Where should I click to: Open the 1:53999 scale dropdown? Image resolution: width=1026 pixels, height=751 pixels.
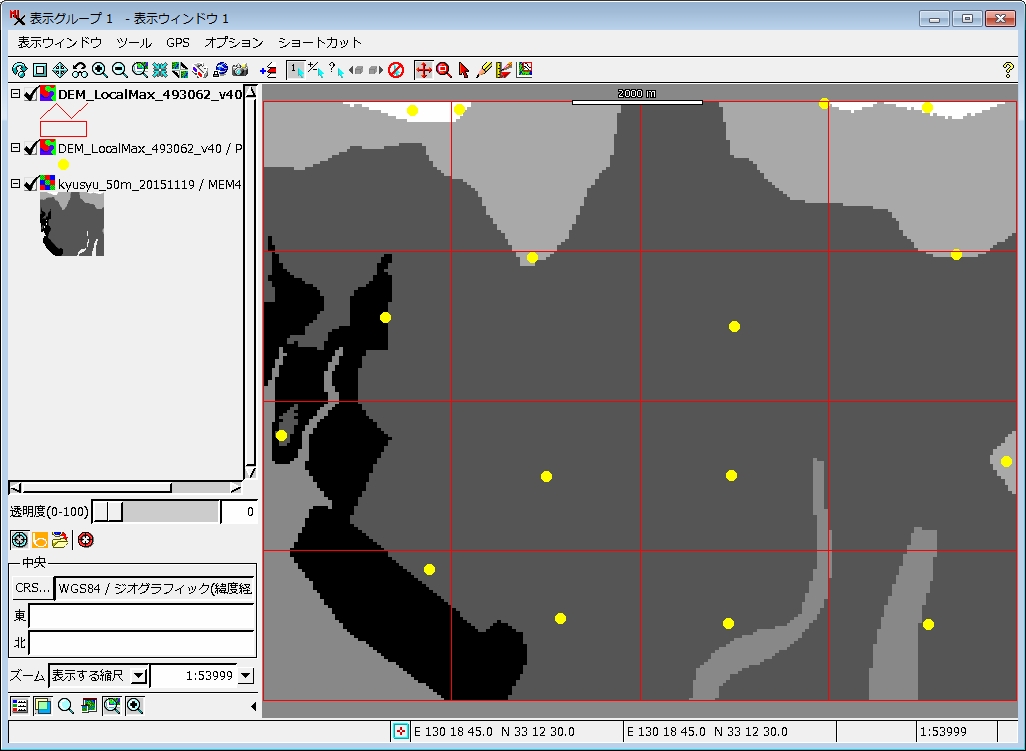[246, 676]
